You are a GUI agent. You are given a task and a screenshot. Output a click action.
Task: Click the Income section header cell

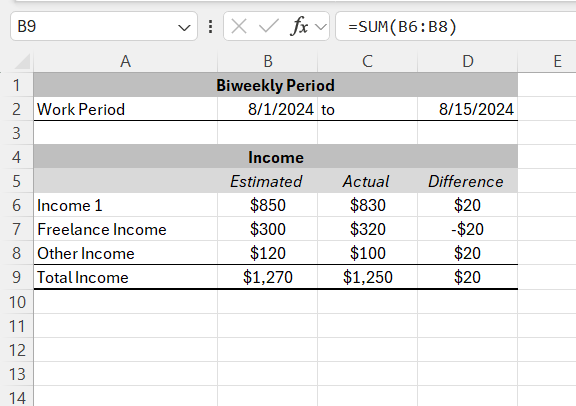pos(276,157)
